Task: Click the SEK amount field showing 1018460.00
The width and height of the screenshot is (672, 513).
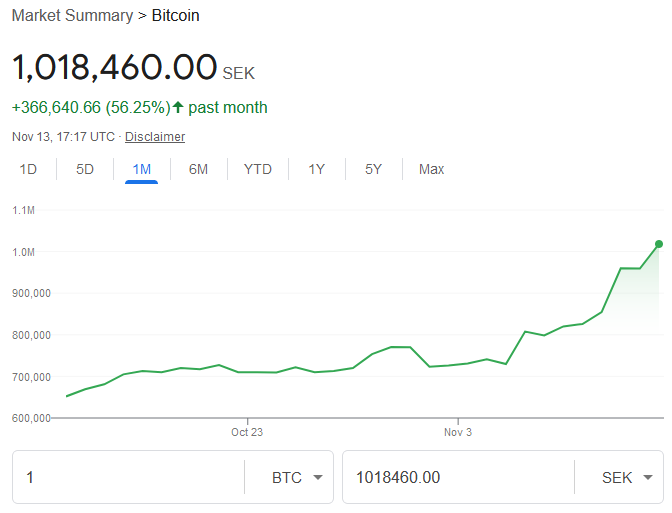Action: coord(459,477)
